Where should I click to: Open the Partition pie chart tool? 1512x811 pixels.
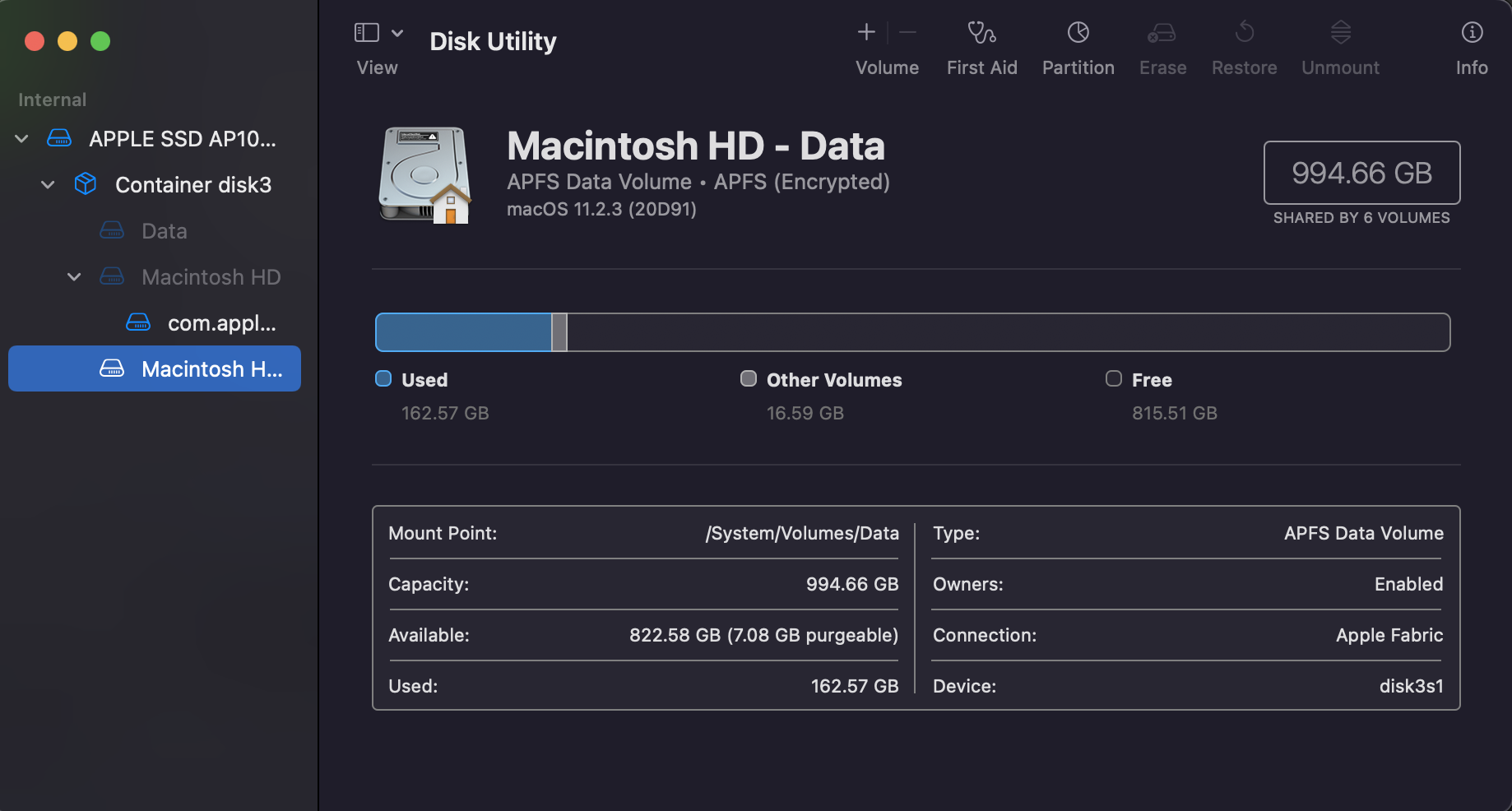[1078, 33]
